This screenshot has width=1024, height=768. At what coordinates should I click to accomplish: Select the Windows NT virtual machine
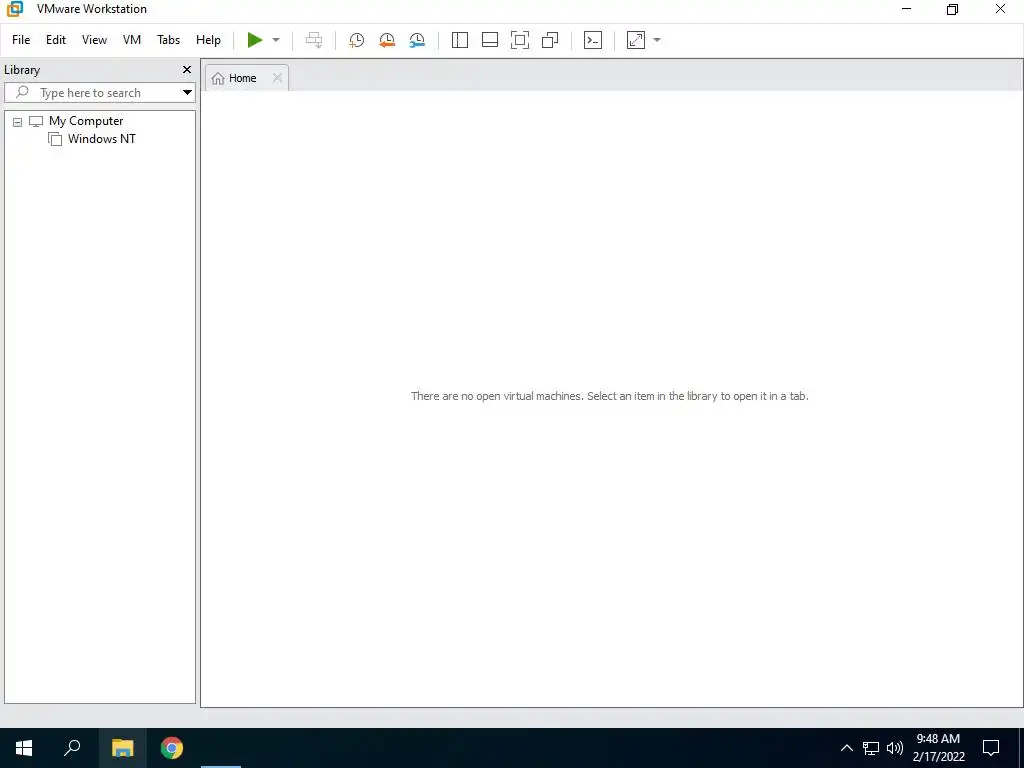pos(101,138)
